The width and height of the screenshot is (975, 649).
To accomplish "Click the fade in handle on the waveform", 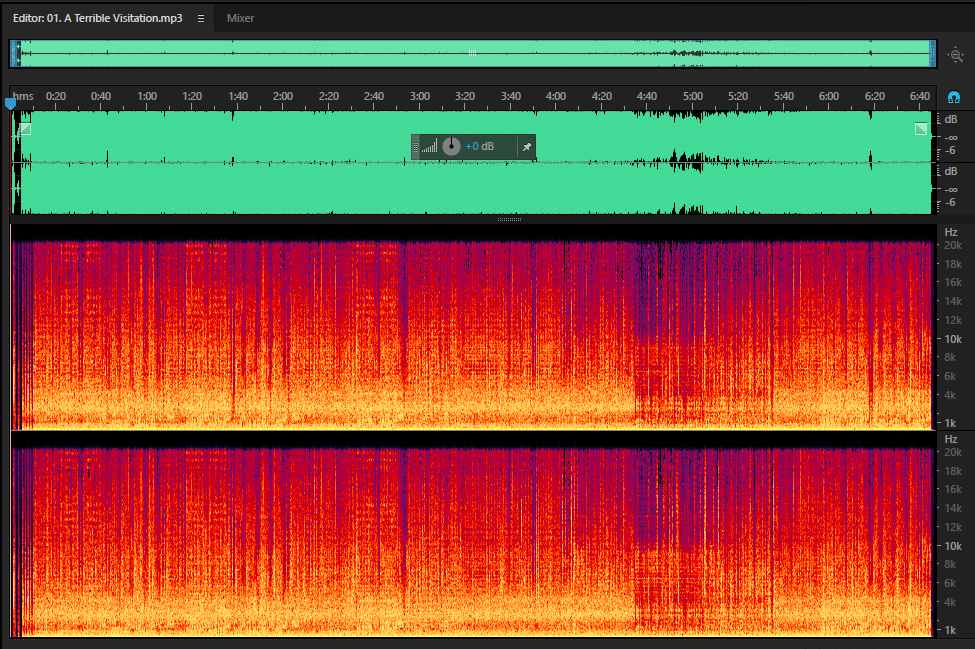I will click(x=25, y=129).
